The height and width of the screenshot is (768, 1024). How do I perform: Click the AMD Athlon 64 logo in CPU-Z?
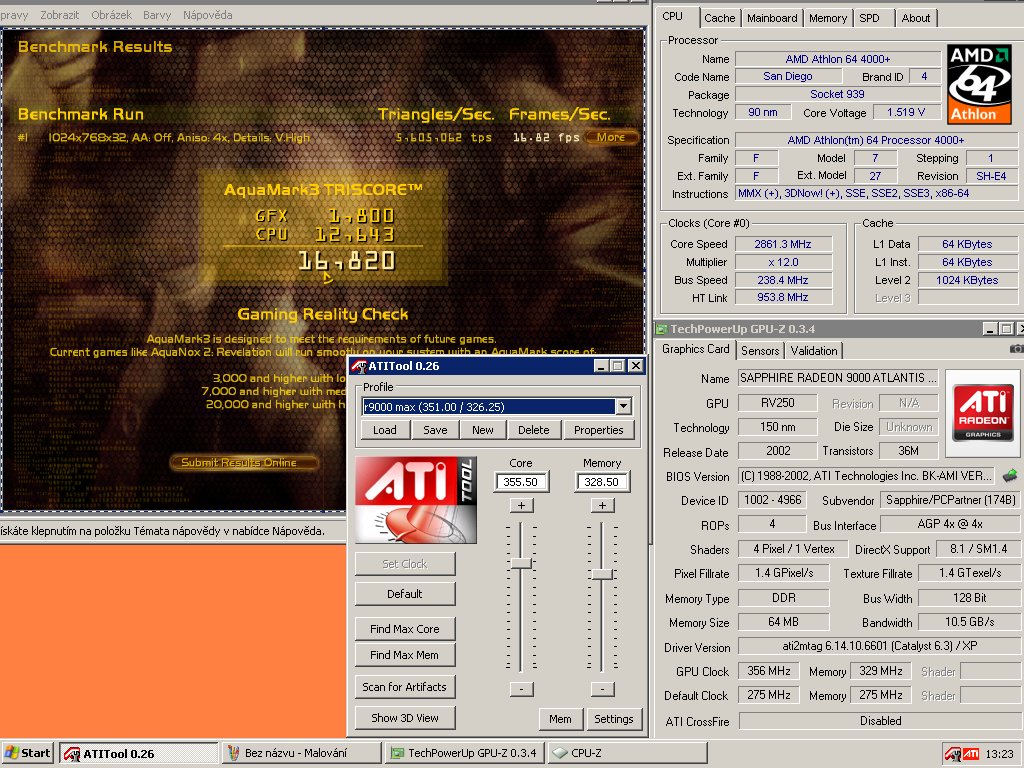coord(979,84)
